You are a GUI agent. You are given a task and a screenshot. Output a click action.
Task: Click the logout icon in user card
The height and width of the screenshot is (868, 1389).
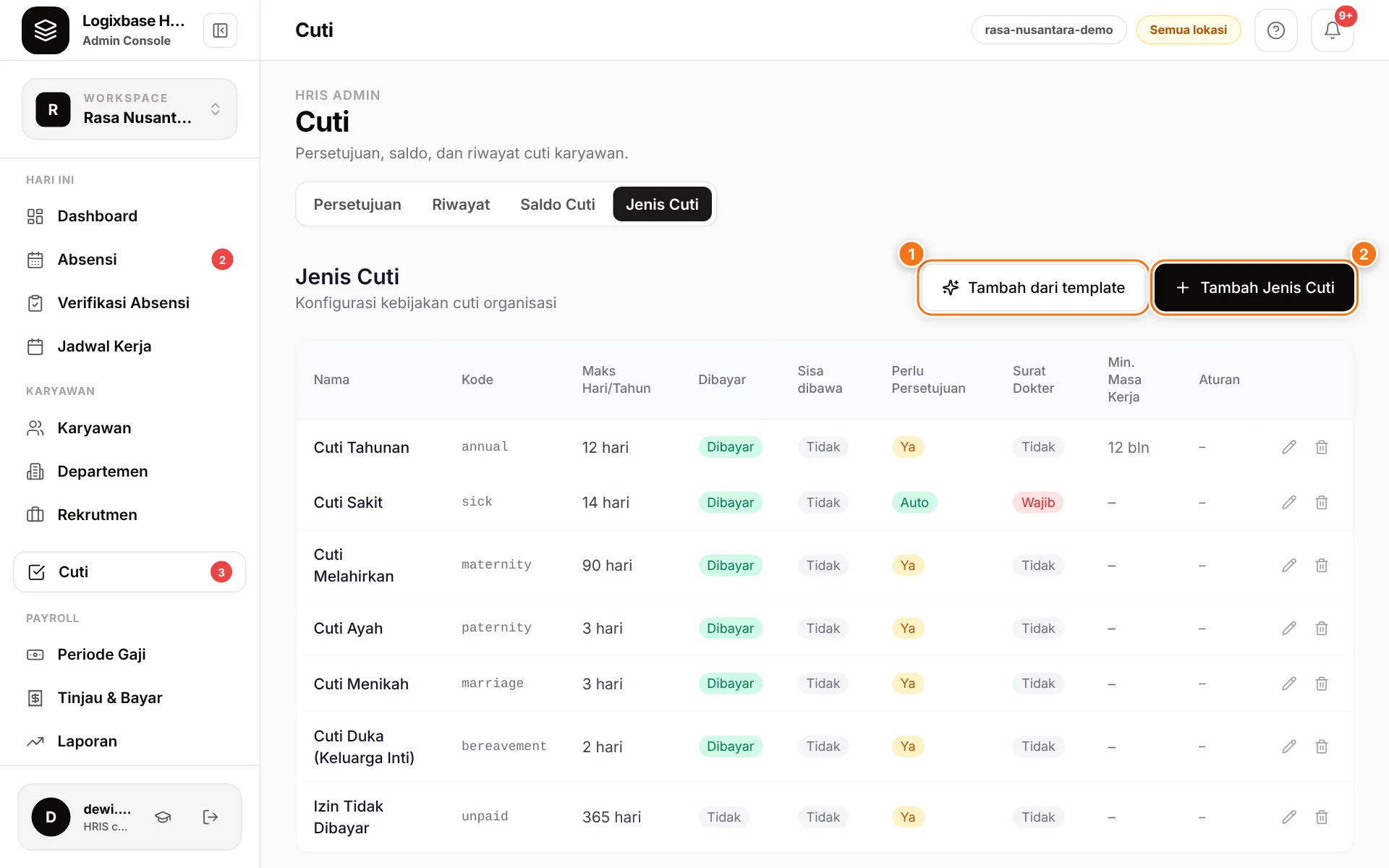point(210,817)
